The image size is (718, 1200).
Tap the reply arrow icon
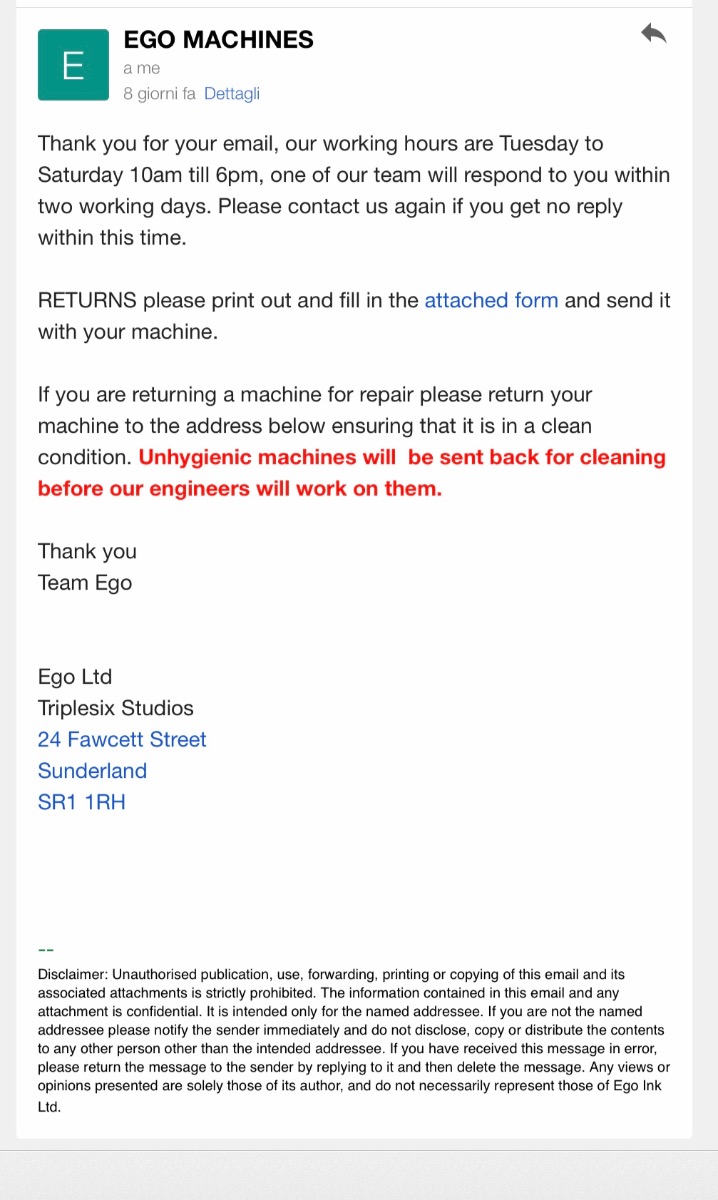tap(654, 34)
